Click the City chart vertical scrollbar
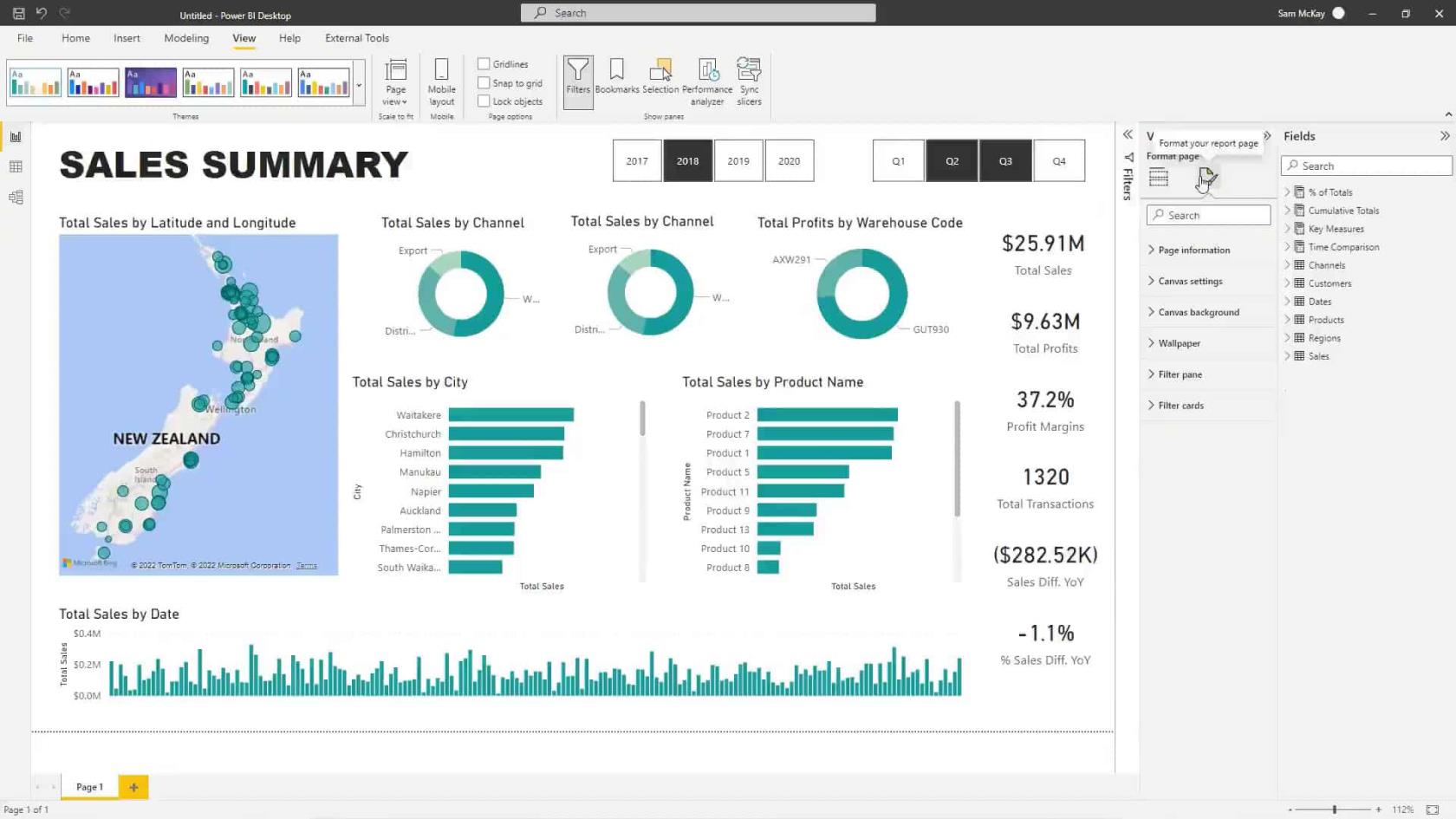This screenshot has height=819, width=1456. 642,419
